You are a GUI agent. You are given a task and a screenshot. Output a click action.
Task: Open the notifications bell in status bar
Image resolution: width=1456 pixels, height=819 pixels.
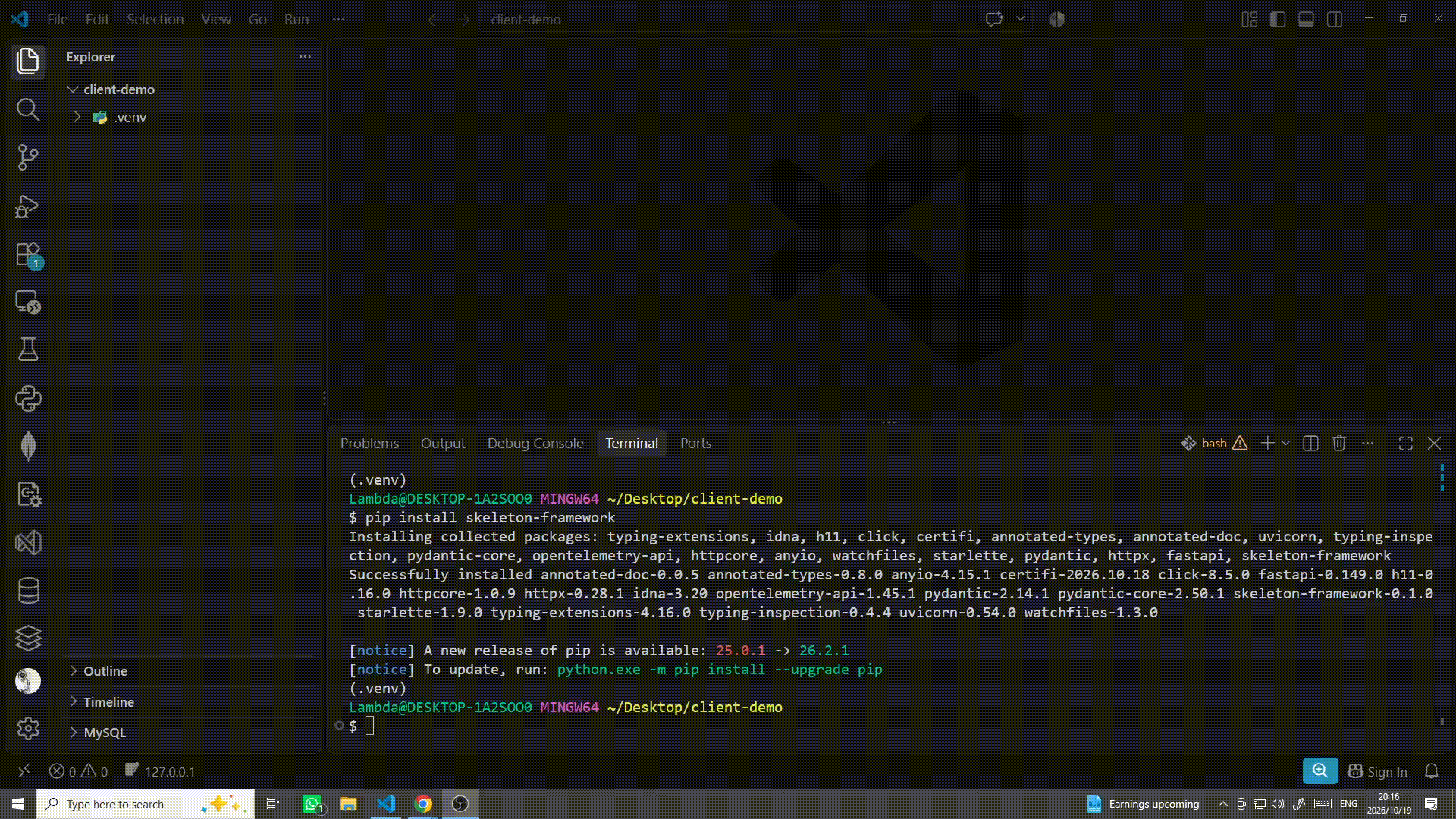(1431, 772)
